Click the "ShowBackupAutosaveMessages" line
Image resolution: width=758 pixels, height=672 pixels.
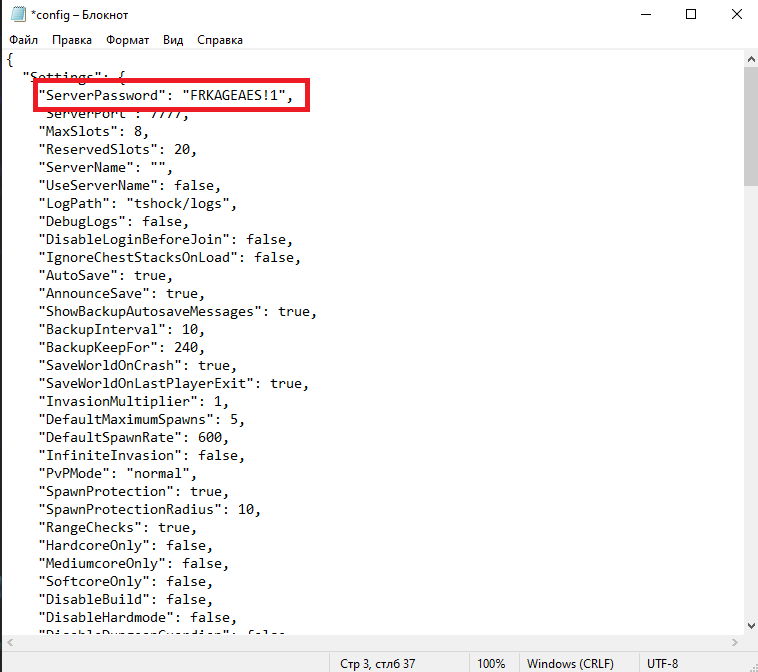coord(178,311)
